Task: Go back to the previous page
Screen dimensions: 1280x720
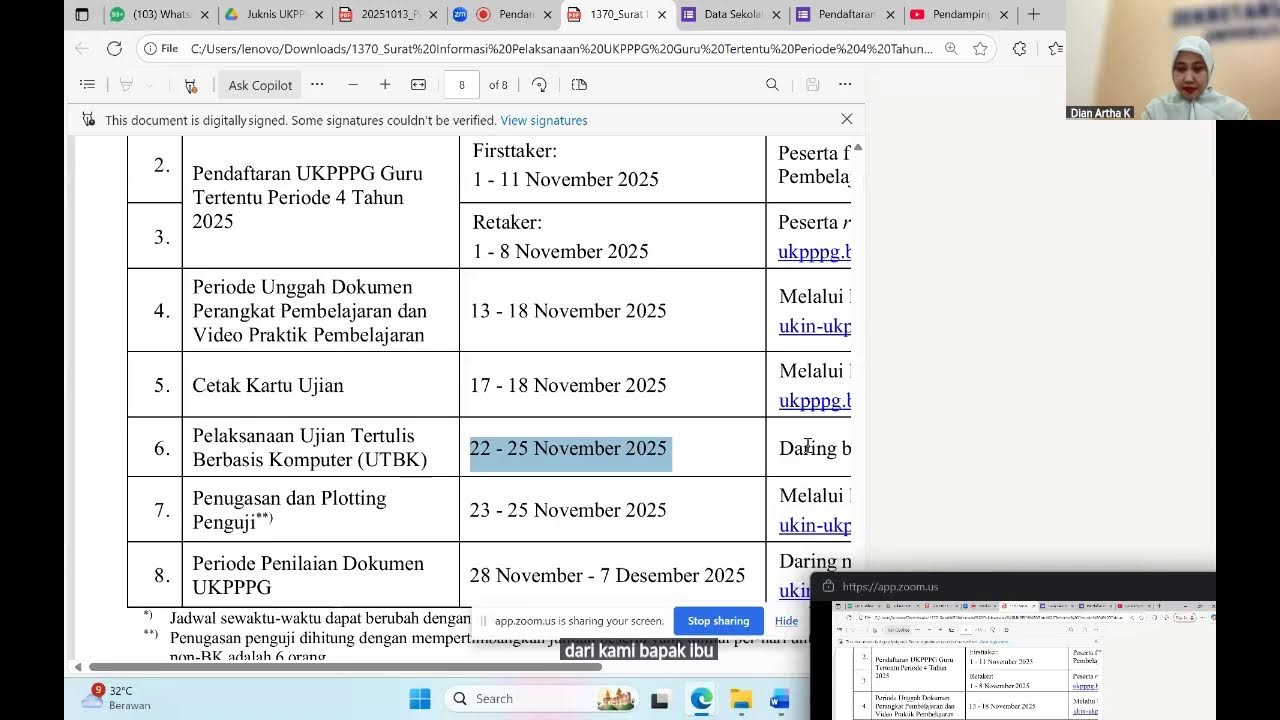Action: (82, 48)
